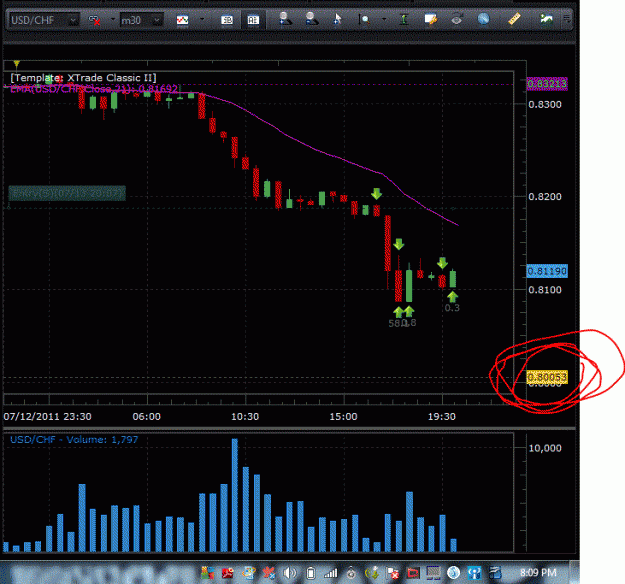625x584 pixels.
Task: Toggle the ask price mode button
Action: coord(253,20)
